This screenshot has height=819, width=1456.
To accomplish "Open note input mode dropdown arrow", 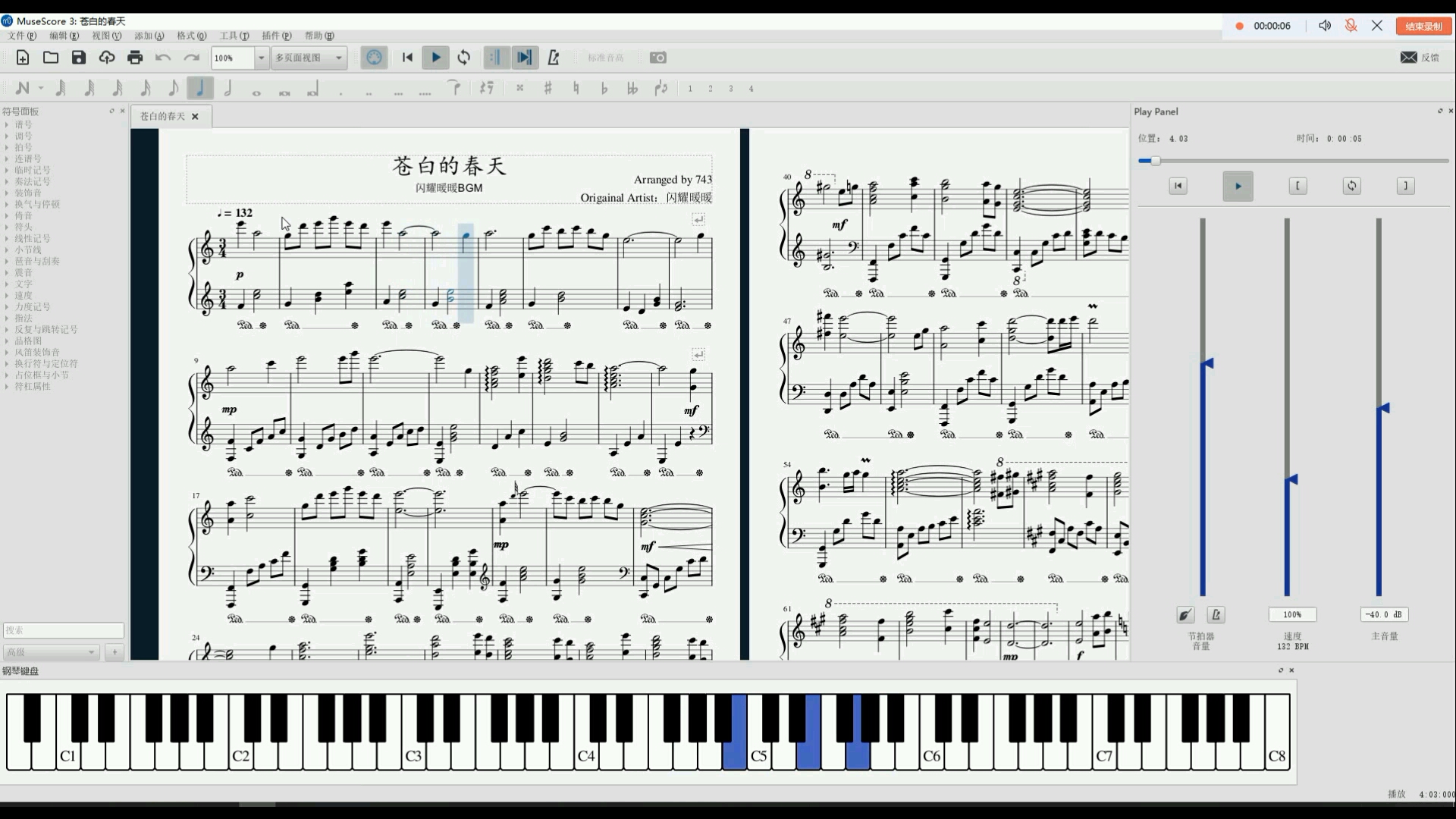I will pos(41,88).
